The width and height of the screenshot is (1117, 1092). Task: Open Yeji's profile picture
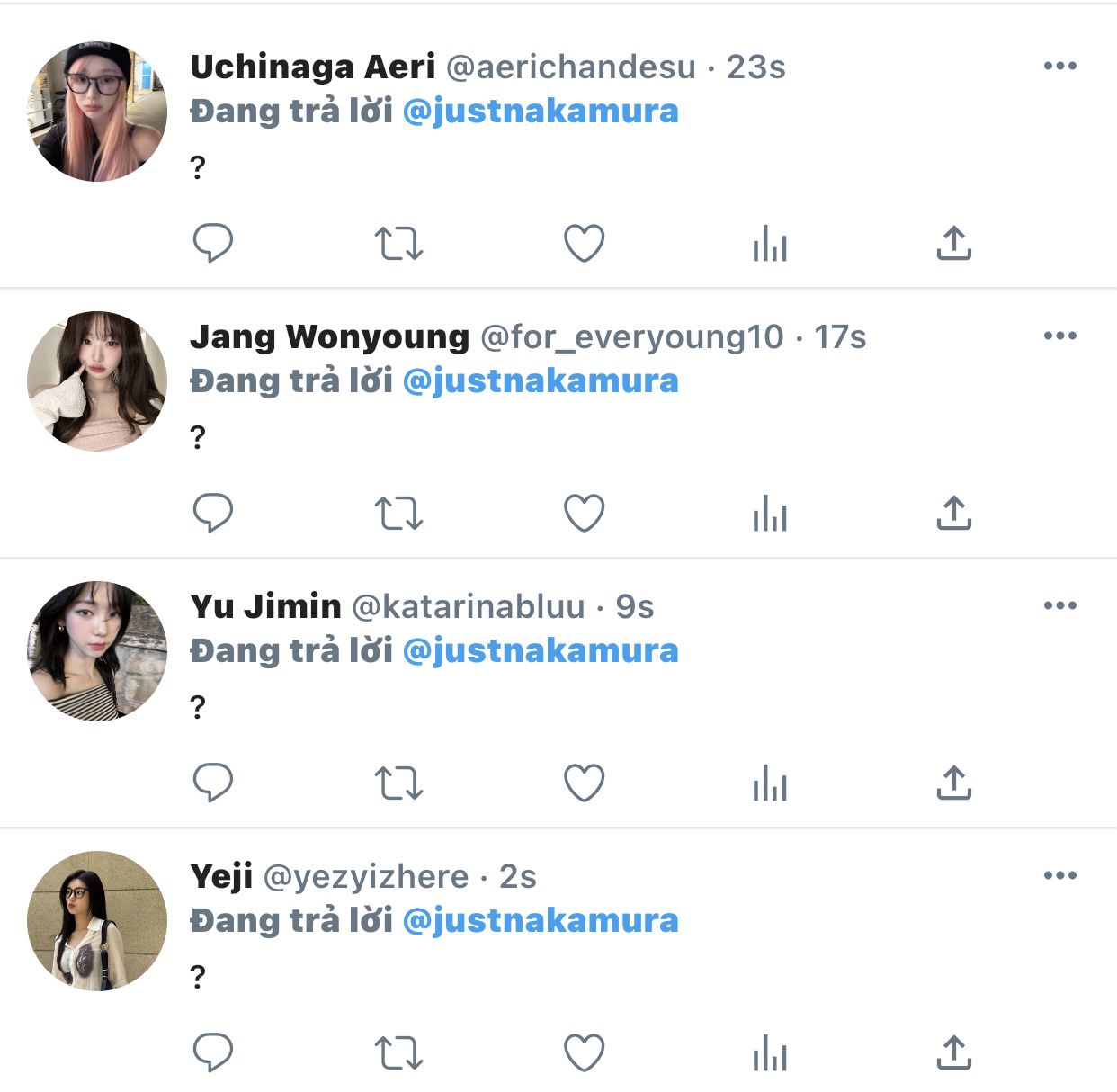(97, 921)
